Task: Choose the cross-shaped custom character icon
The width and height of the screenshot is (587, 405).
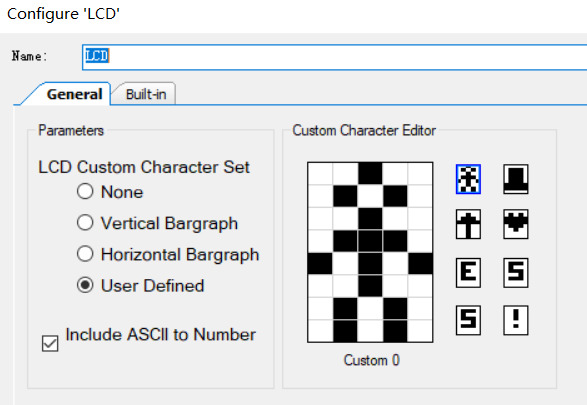Action: coord(468,224)
